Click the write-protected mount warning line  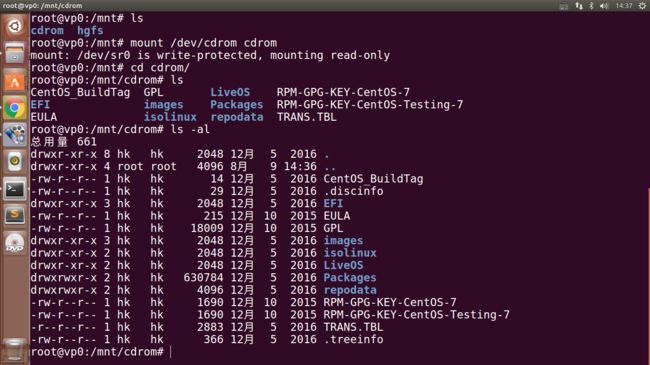click(210, 56)
